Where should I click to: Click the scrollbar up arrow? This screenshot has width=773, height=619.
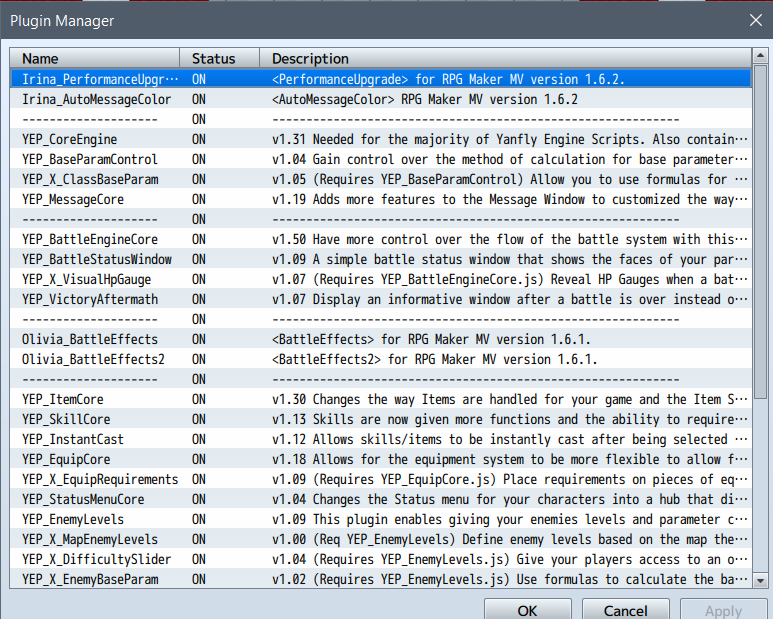tap(760, 56)
